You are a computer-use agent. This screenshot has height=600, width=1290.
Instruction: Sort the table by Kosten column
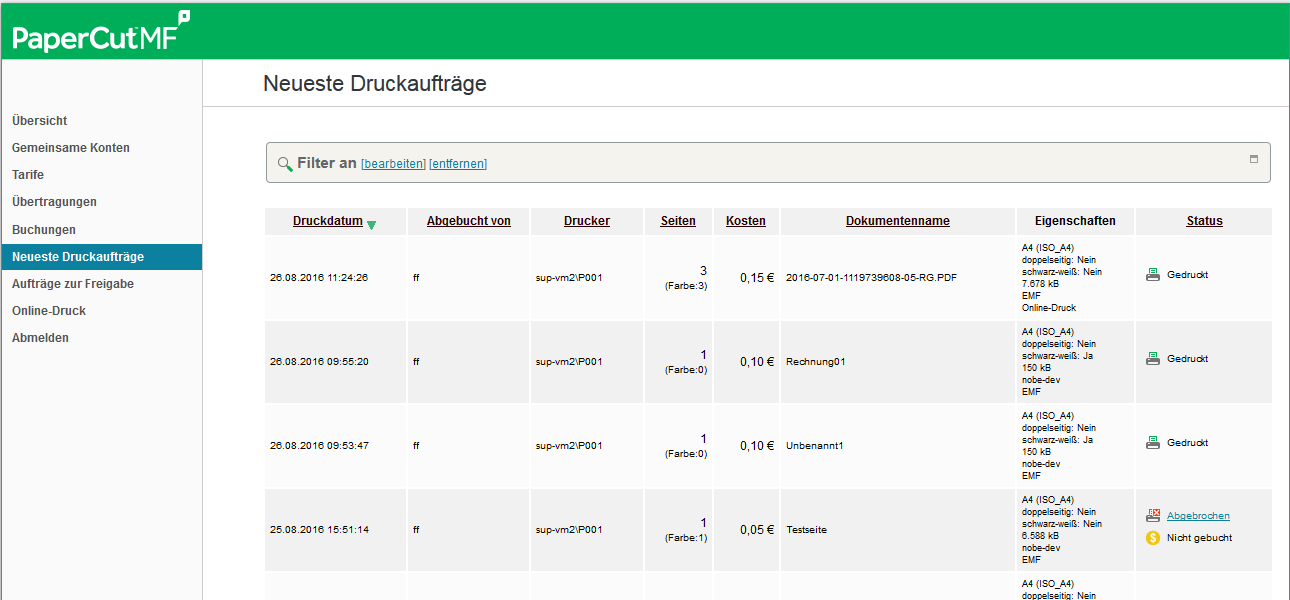pos(745,221)
